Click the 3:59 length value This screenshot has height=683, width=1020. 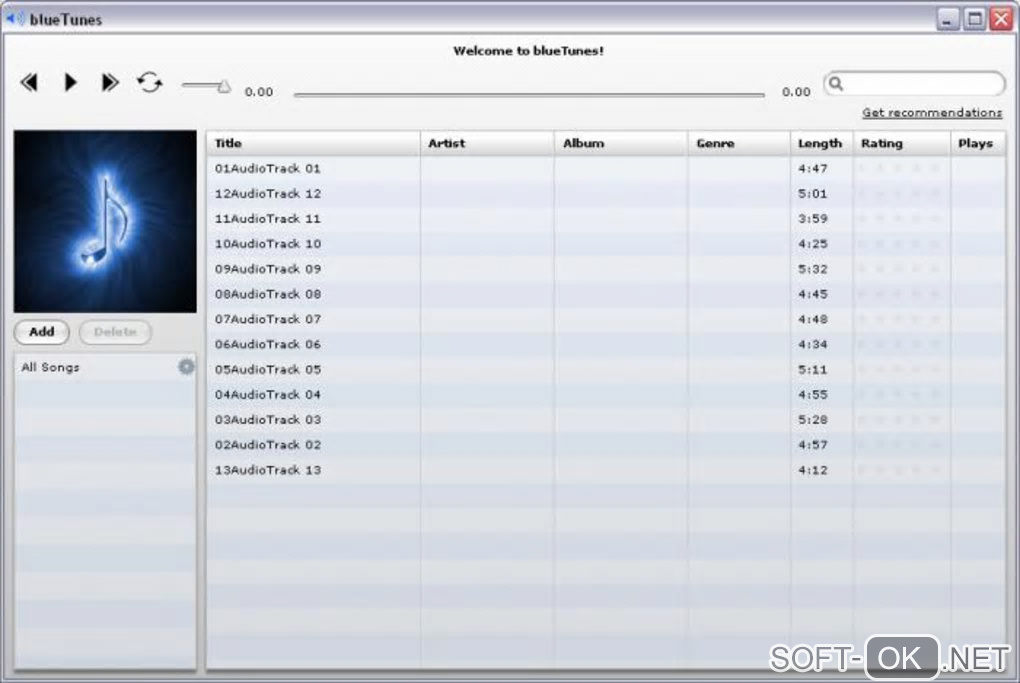pos(812,219)
